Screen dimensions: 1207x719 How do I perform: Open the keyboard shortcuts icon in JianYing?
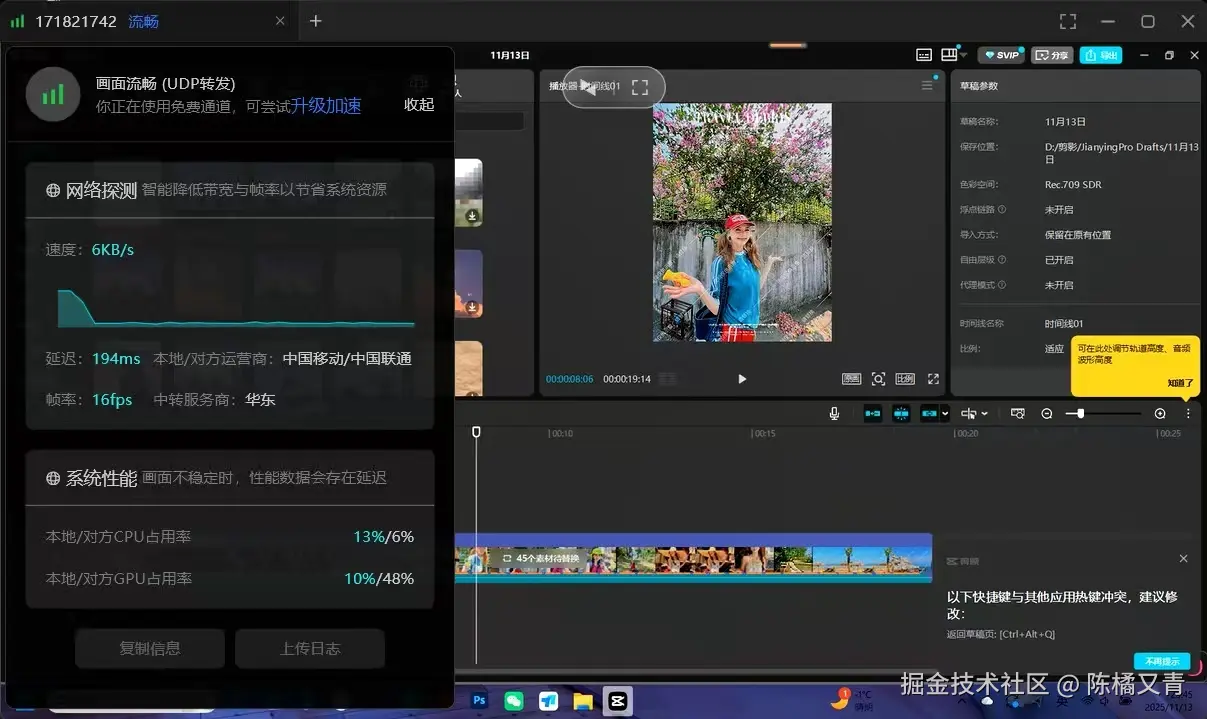[924, 55]
